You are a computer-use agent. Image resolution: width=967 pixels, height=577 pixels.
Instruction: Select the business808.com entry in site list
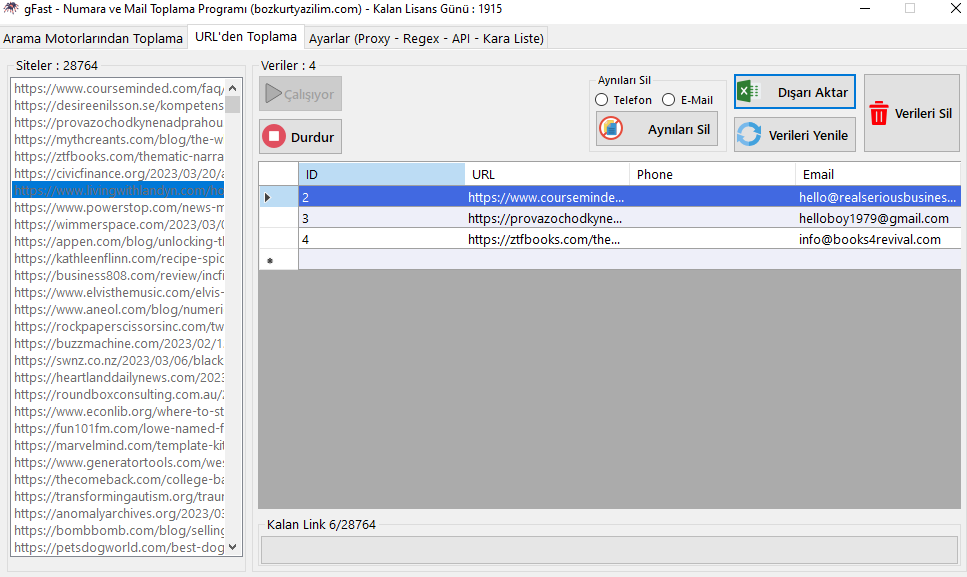[x=118, y=276]
